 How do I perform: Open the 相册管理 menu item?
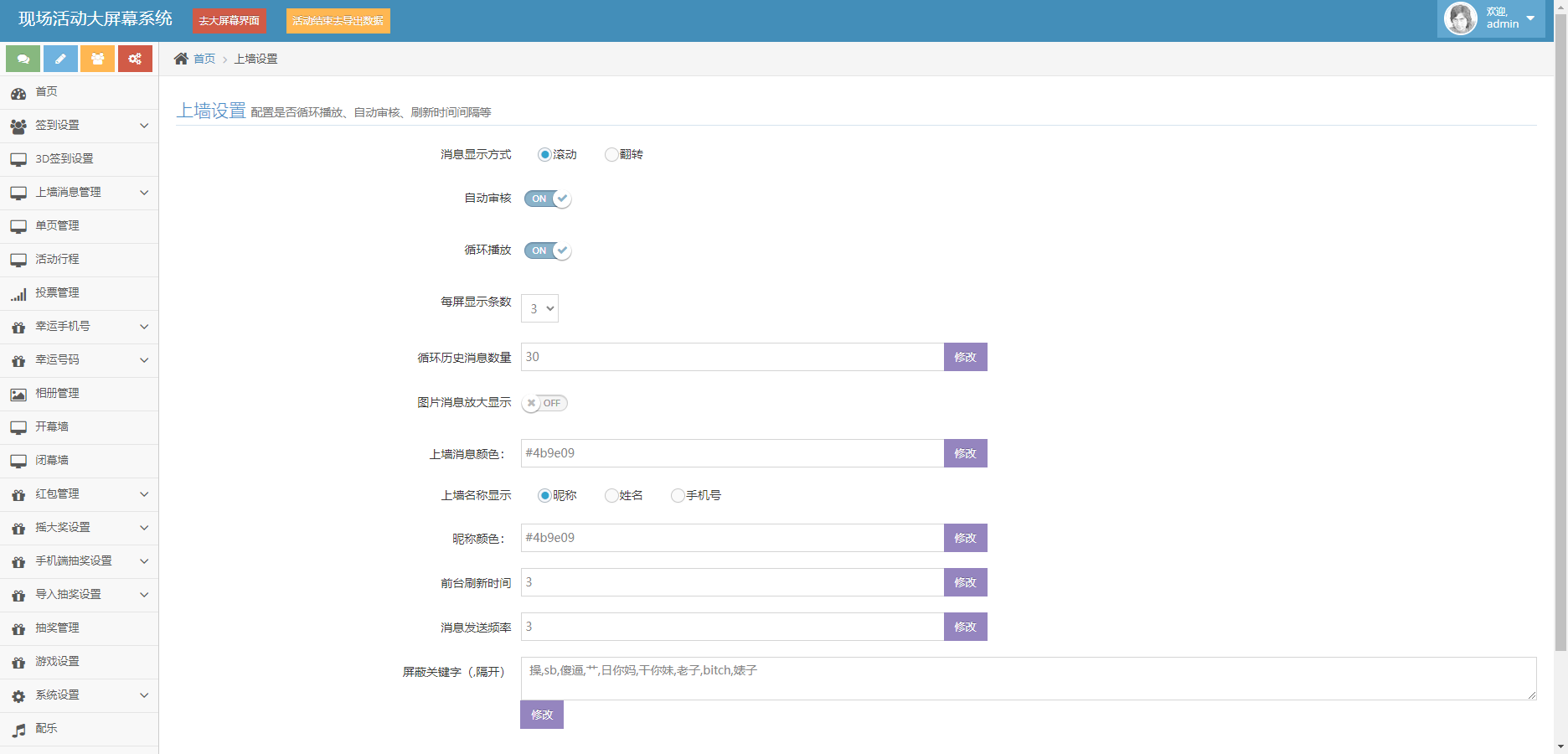[x=57, y=394]
